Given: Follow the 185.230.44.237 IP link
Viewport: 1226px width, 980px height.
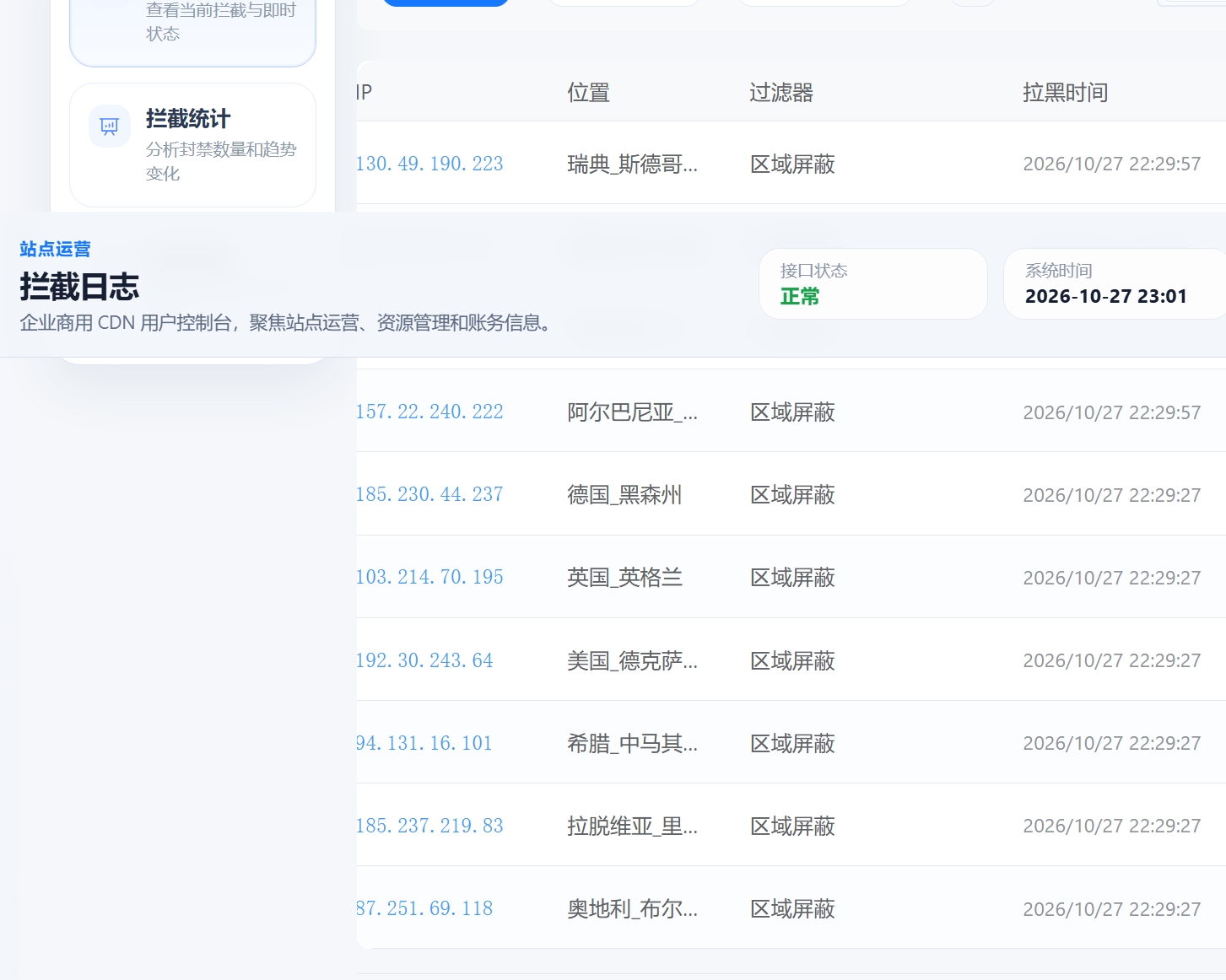Looking at the screenshot, I should pyautogui.click(x=429, y=494).
